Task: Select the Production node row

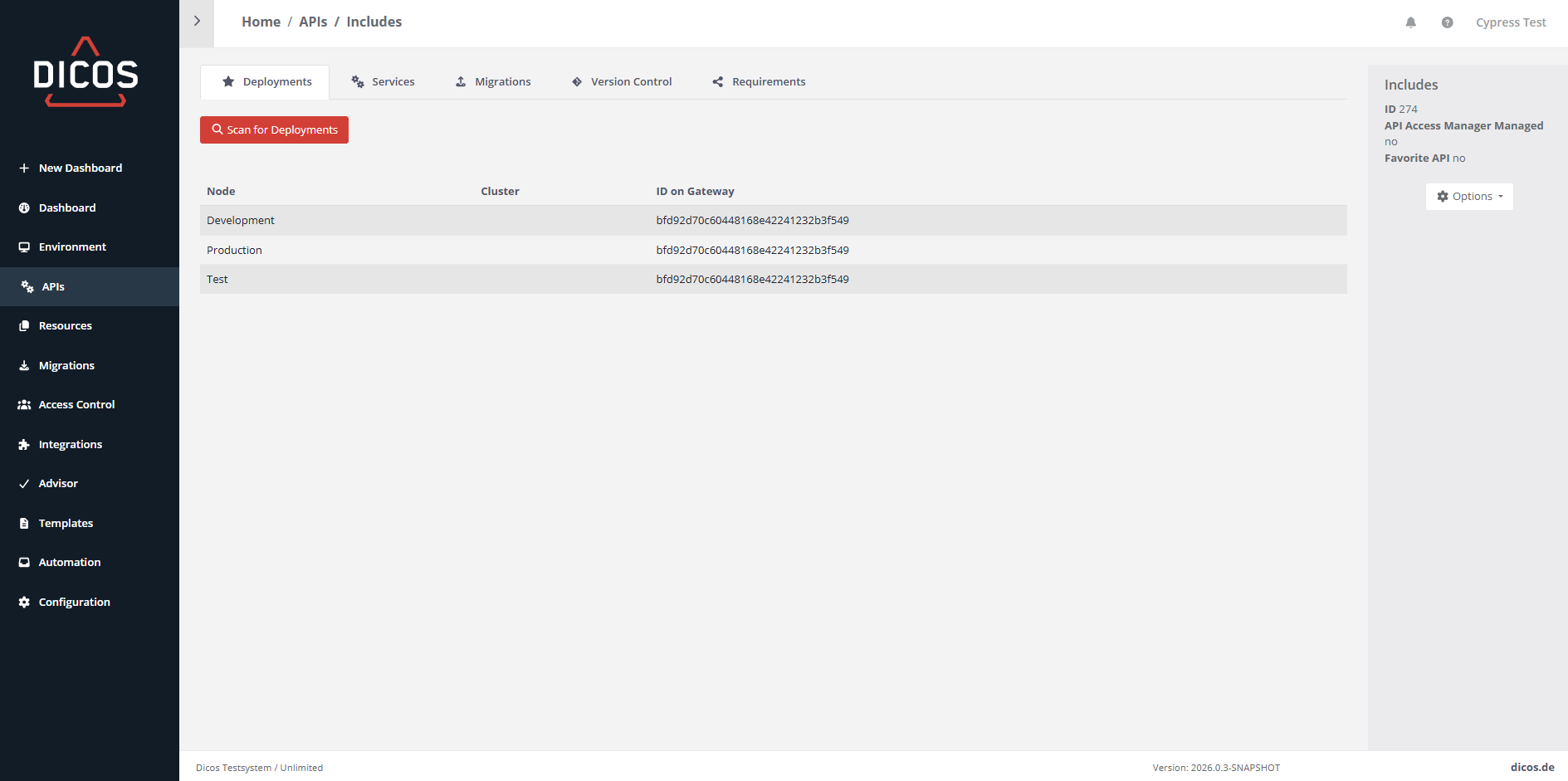Action: [774, 250]
